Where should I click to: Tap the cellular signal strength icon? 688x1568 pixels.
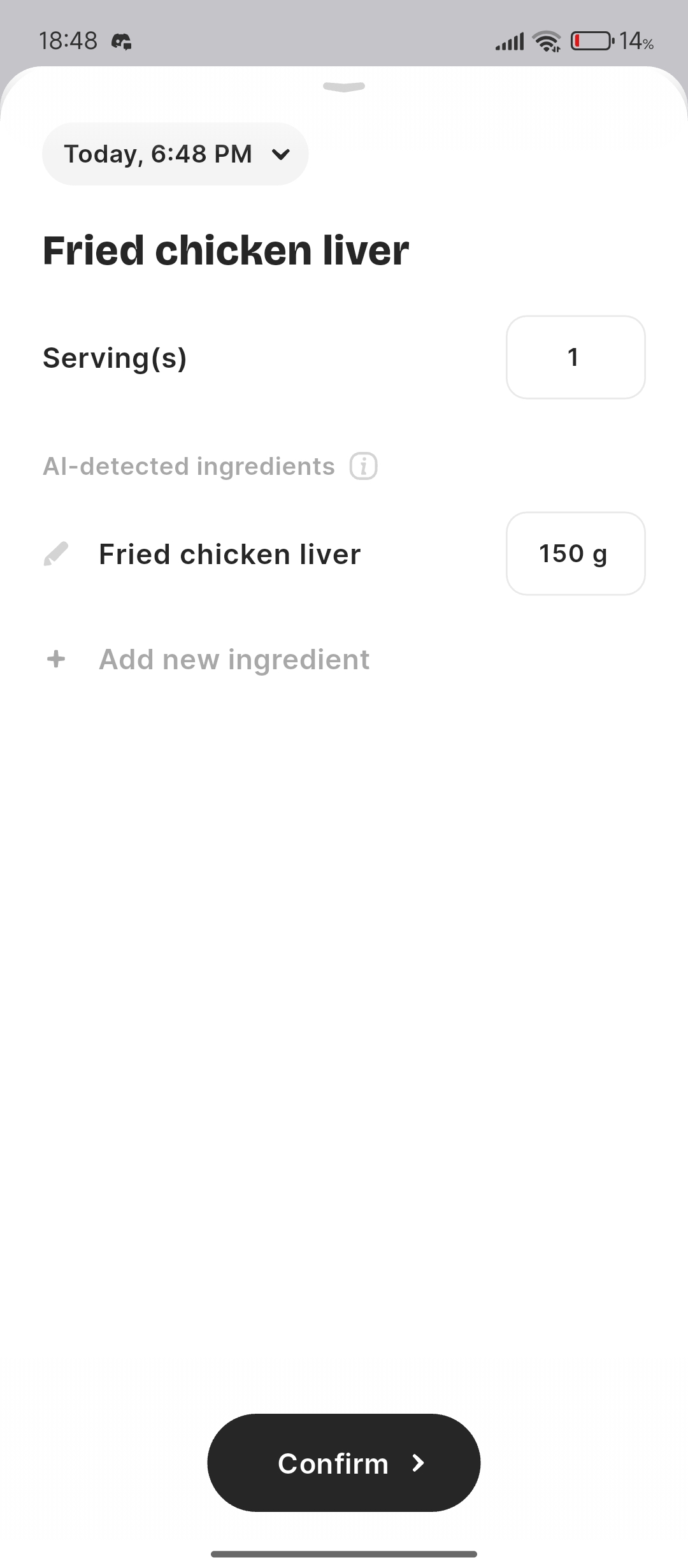point(510,42)
